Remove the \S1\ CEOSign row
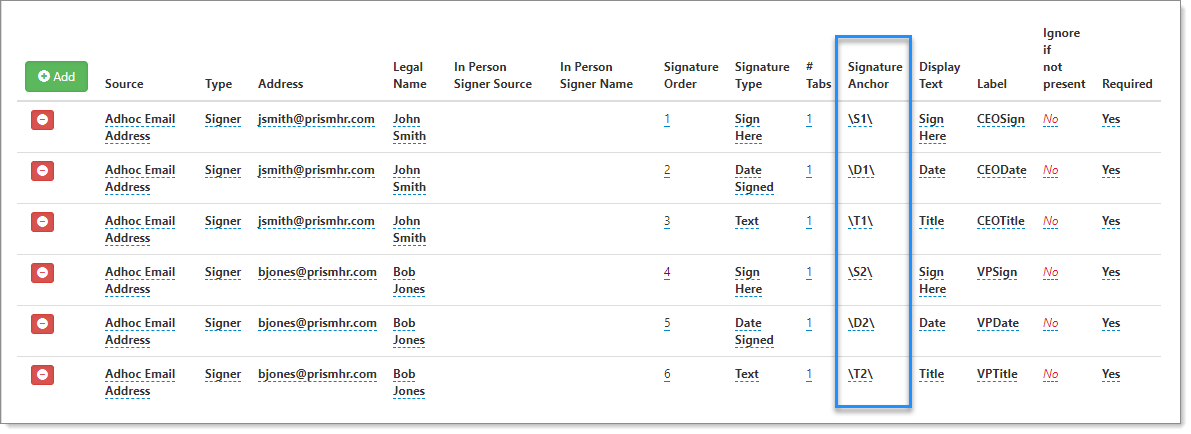The image size is (1191, 434). 43,120
